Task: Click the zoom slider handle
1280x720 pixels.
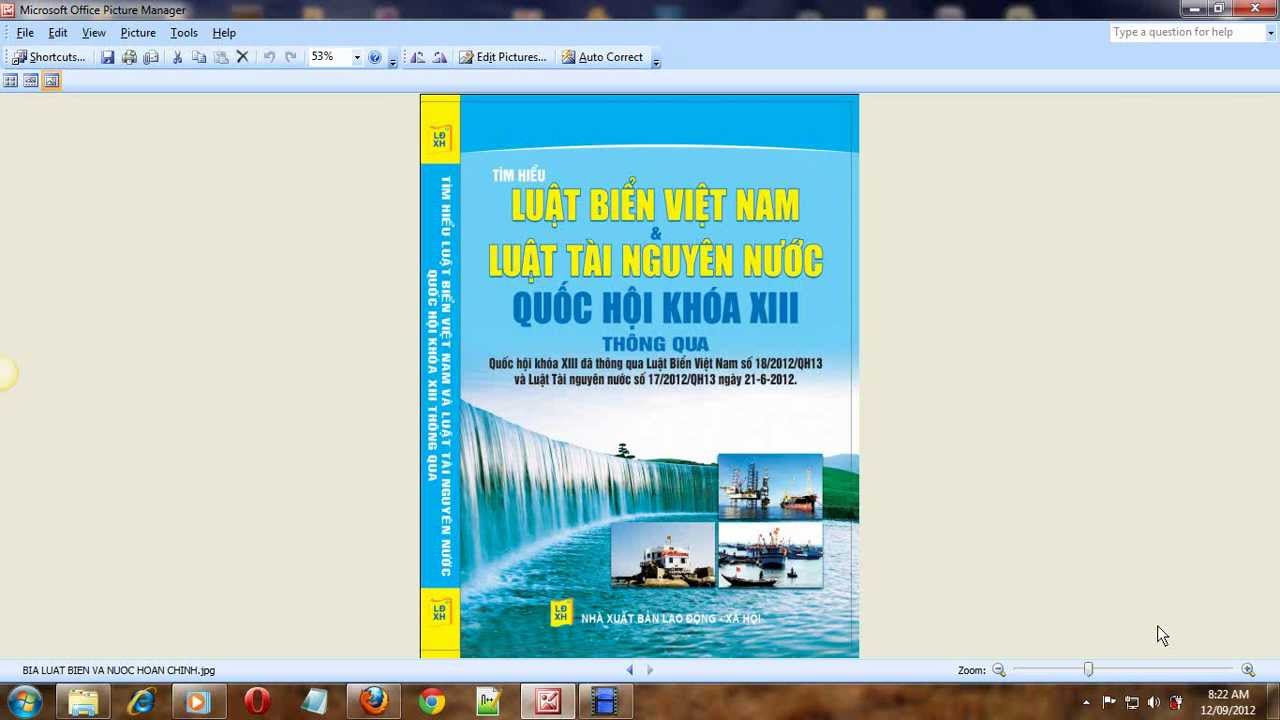Action: point(1088,670)
